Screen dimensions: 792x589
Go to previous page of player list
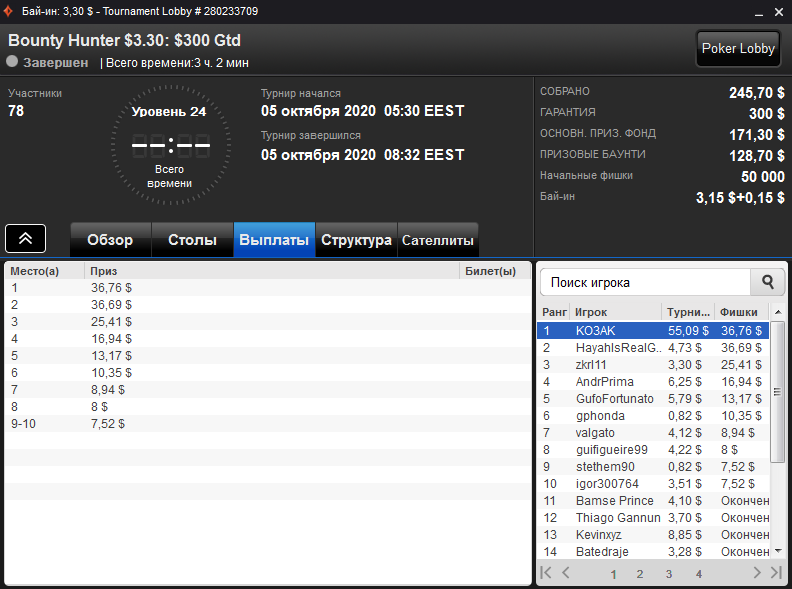566,572
